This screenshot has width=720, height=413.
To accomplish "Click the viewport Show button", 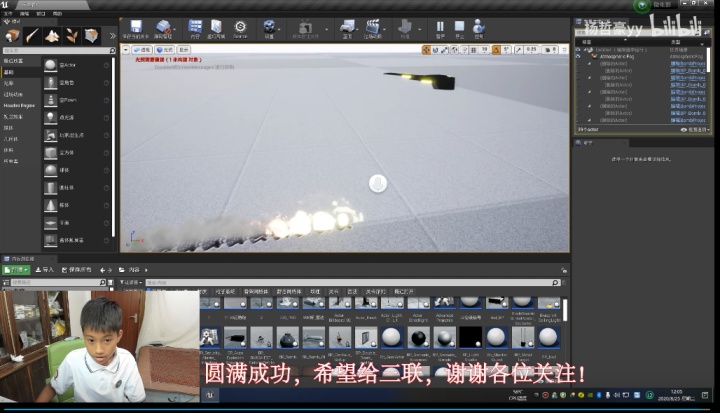I will tap(183, 50).
